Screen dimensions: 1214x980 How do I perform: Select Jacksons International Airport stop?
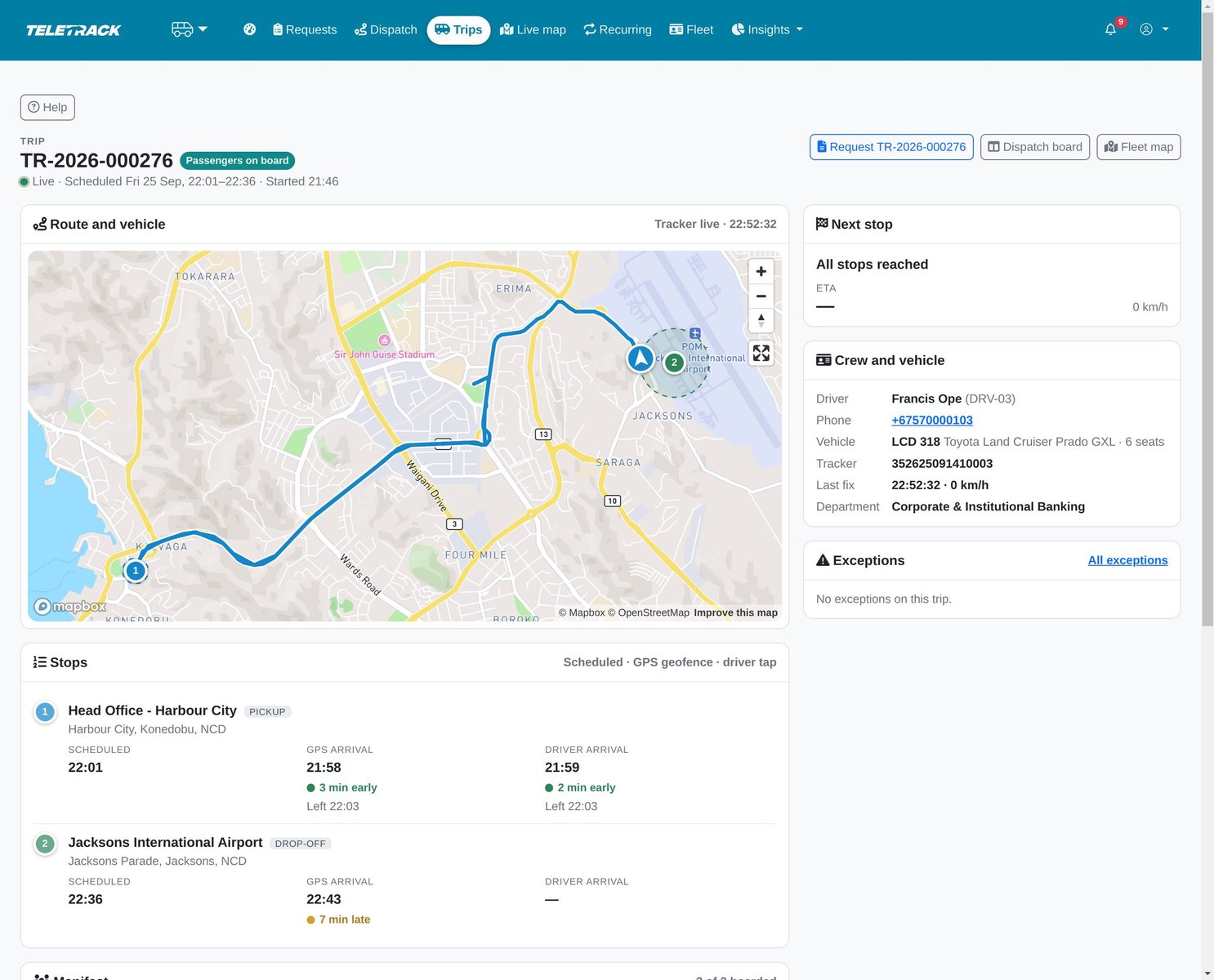[x=166, y=842]
